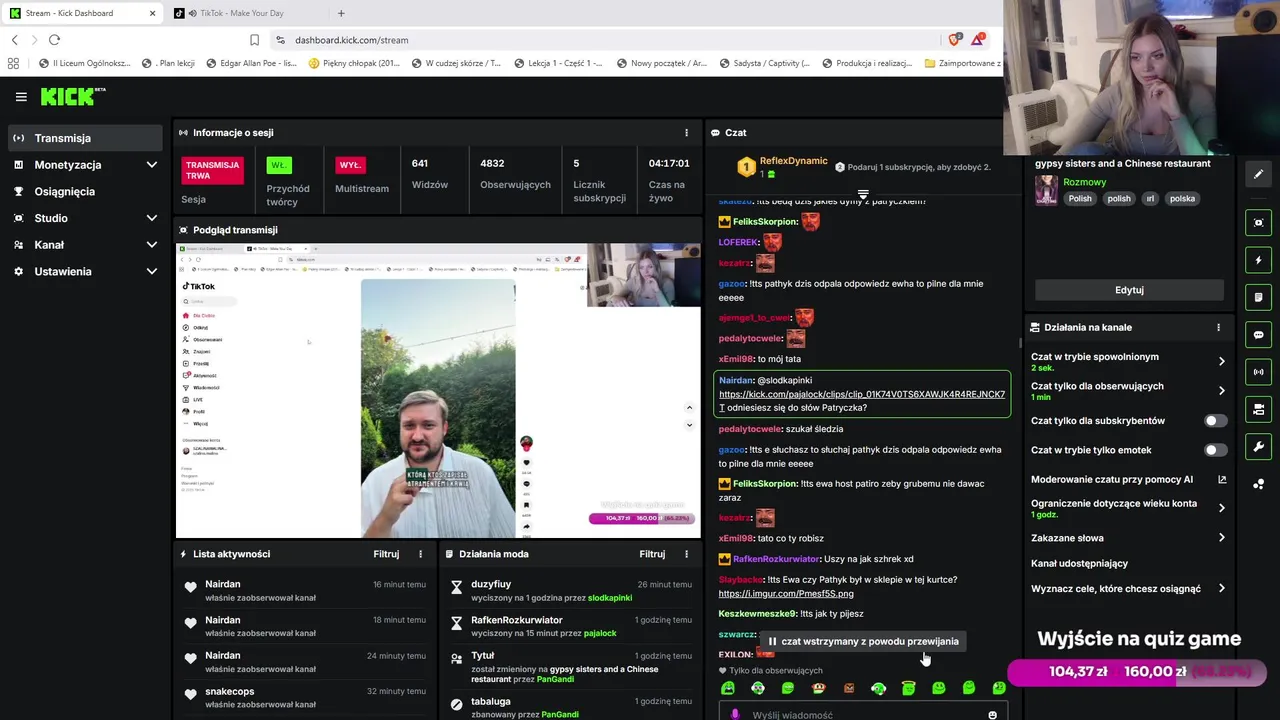
Task: Toggle Czat w trybie tylko emotek switch
Action: [x=1215, y=450]
